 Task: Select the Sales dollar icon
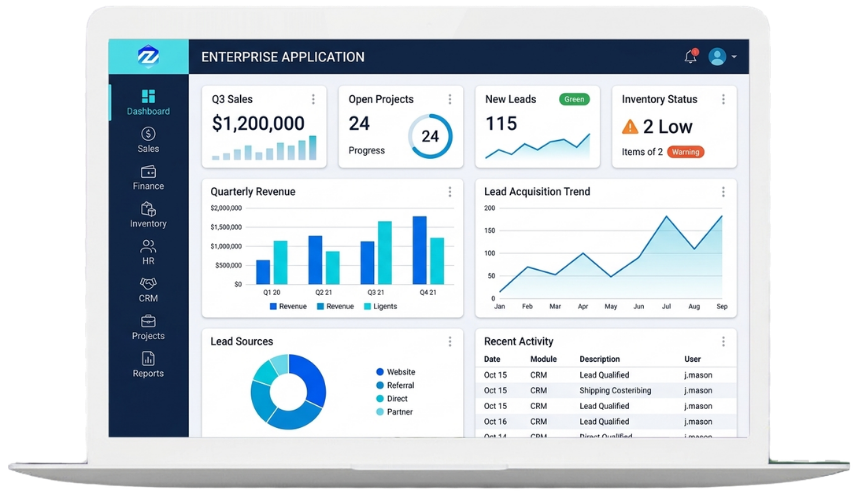[x=148, y=133]
